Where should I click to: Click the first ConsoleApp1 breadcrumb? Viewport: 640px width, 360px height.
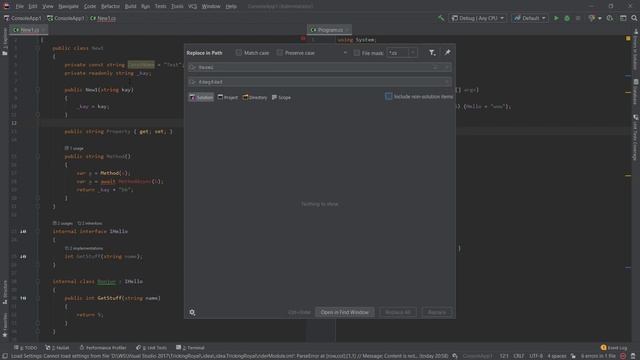tap(22, 18)
